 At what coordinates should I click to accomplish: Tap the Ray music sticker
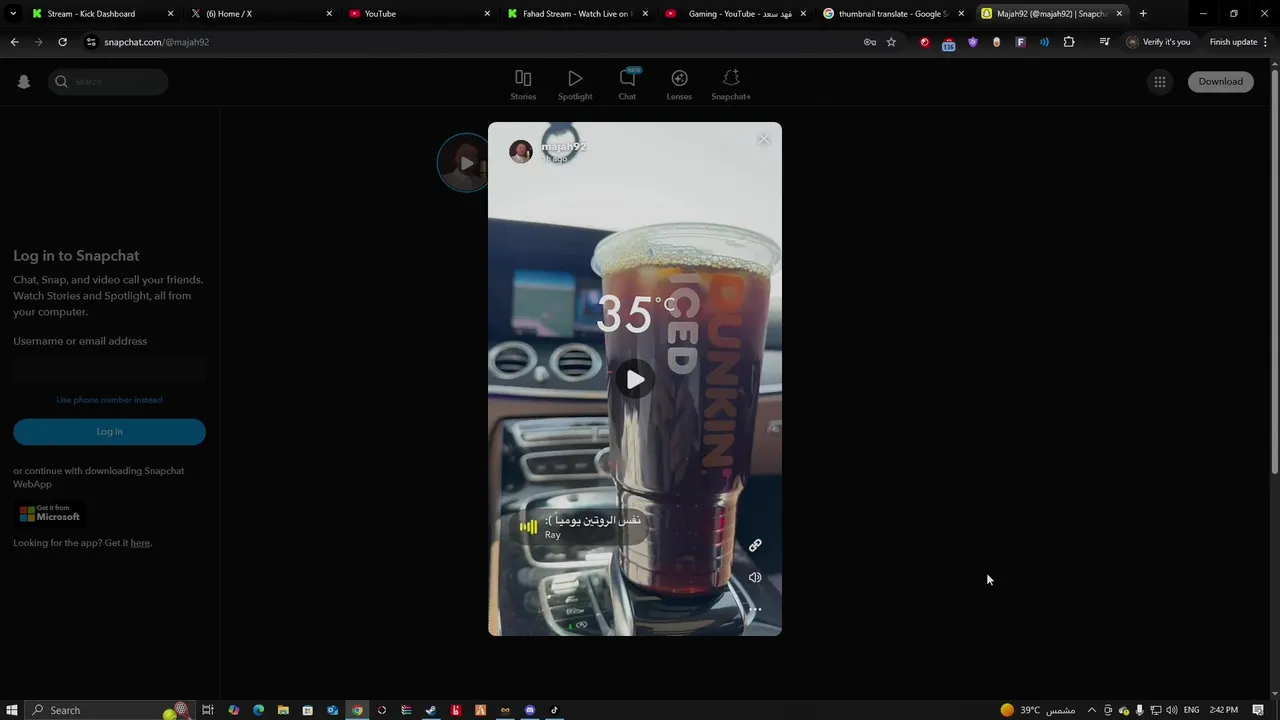coord(581,527)
